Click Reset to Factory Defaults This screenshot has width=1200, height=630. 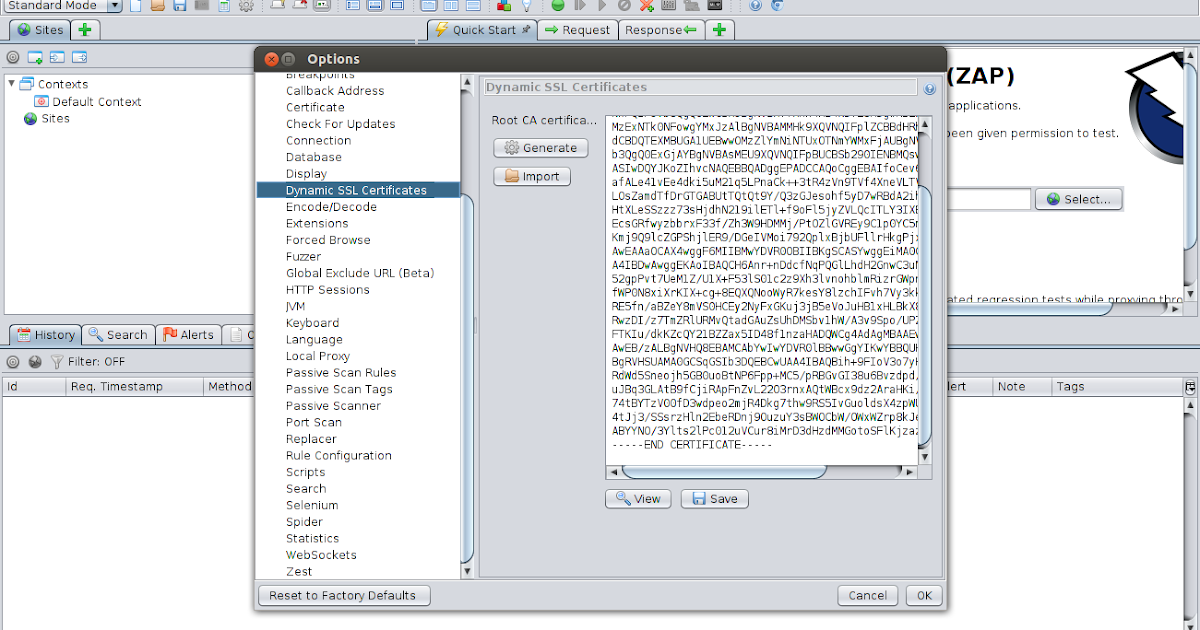343,595
